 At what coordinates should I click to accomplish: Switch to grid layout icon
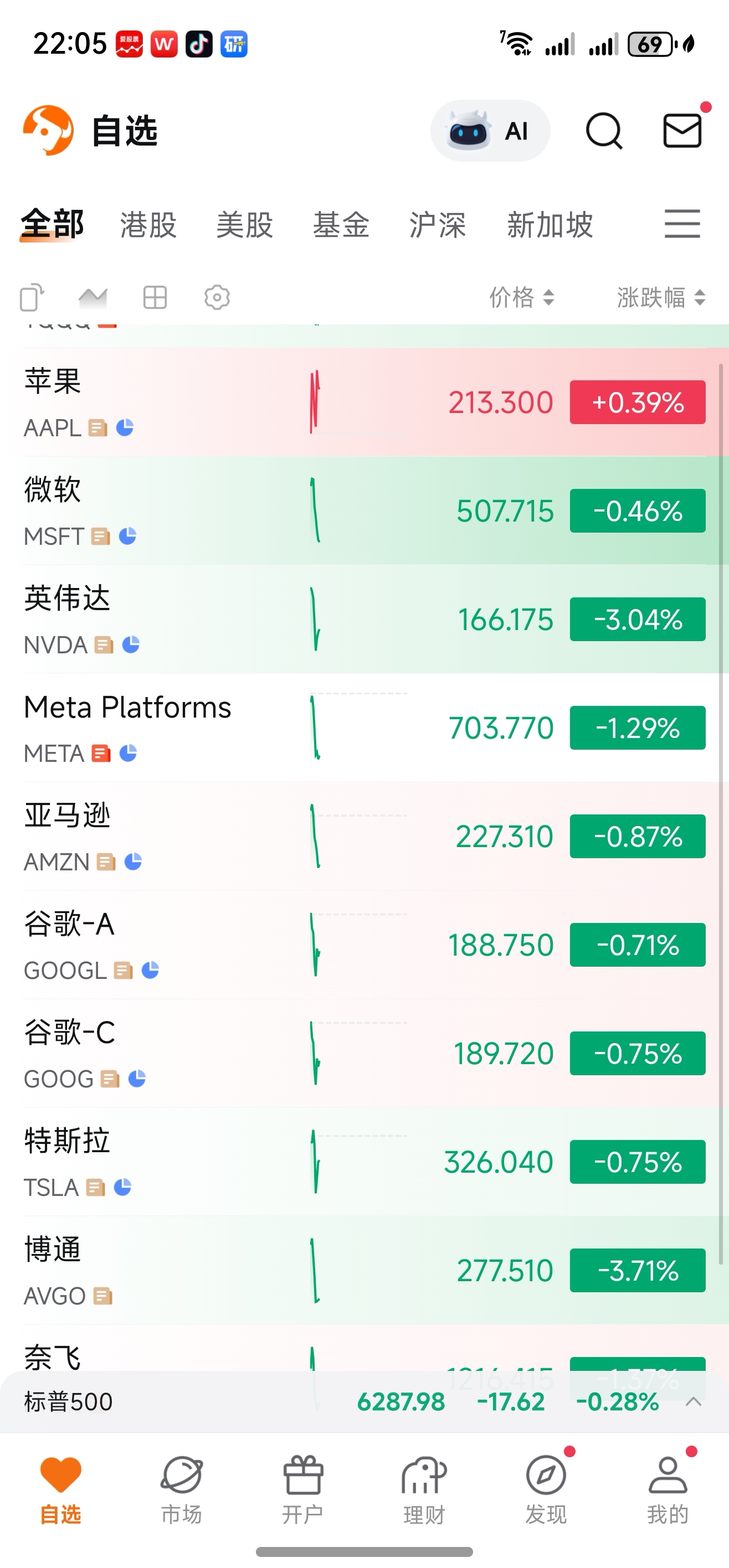[x=155, y=298]
